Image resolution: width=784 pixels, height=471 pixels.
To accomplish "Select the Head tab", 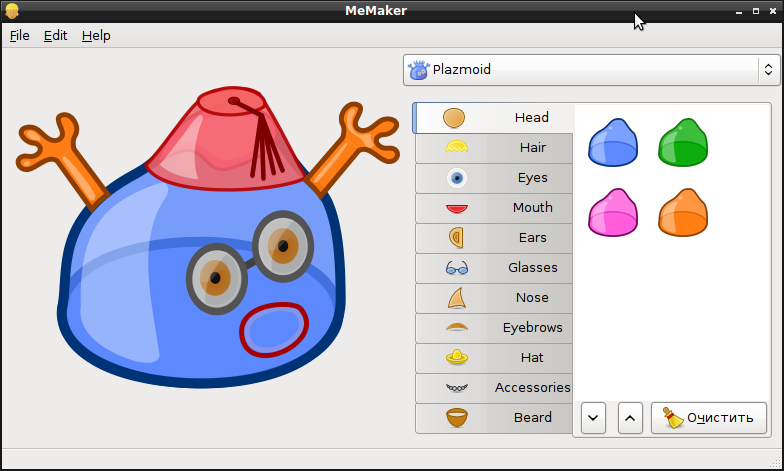I will (494, 118).
